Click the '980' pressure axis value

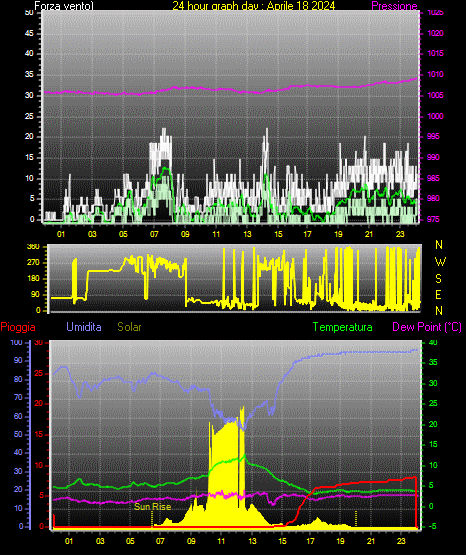(433, 198)
